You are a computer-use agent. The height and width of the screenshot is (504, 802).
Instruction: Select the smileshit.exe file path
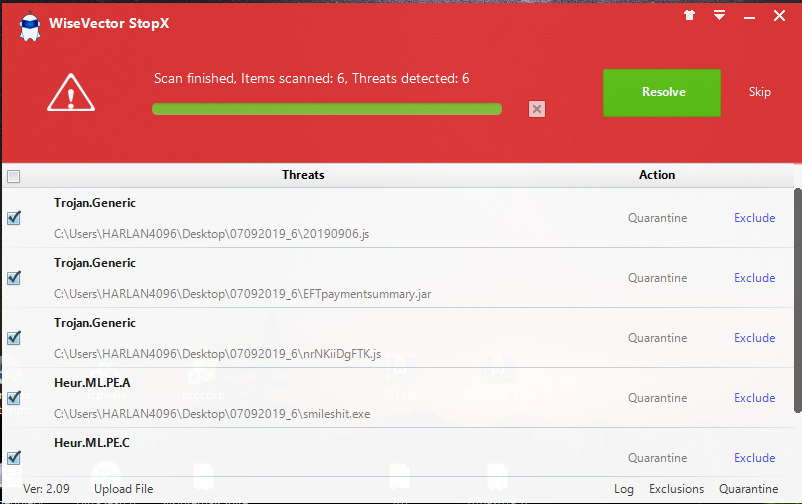[x=212, y=413]
